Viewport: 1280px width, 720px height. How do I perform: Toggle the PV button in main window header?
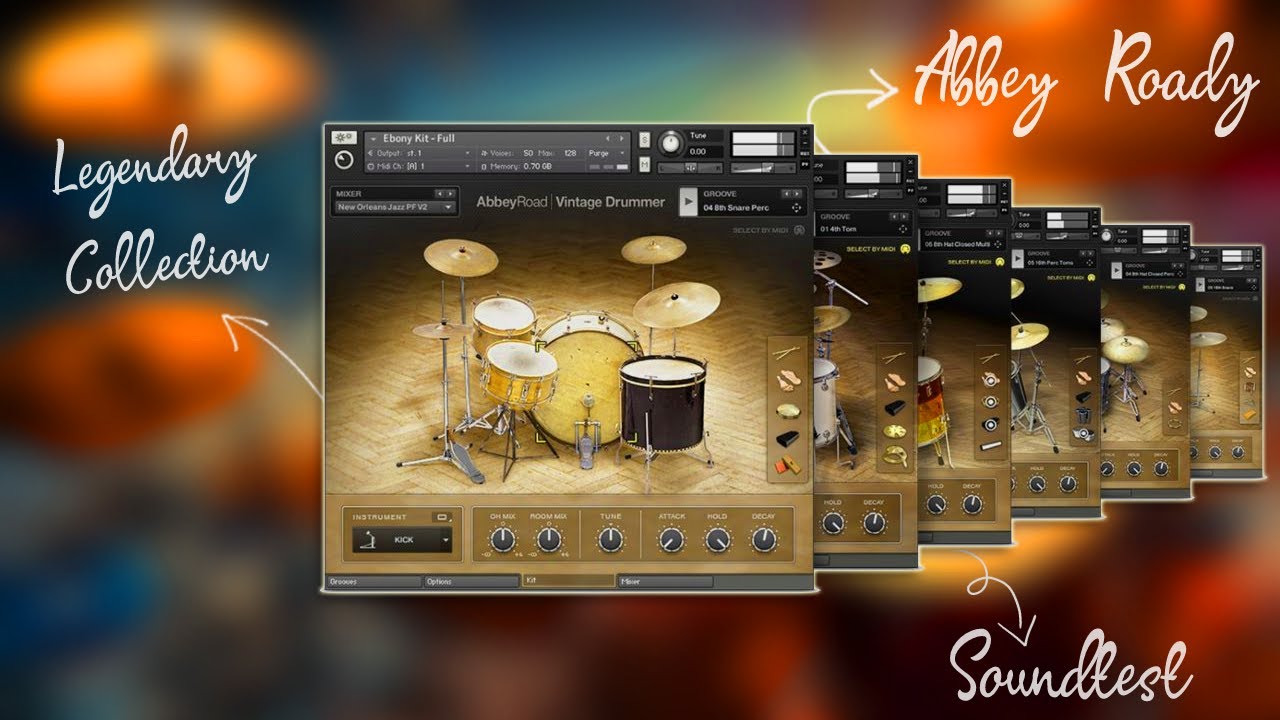point(806,163)
